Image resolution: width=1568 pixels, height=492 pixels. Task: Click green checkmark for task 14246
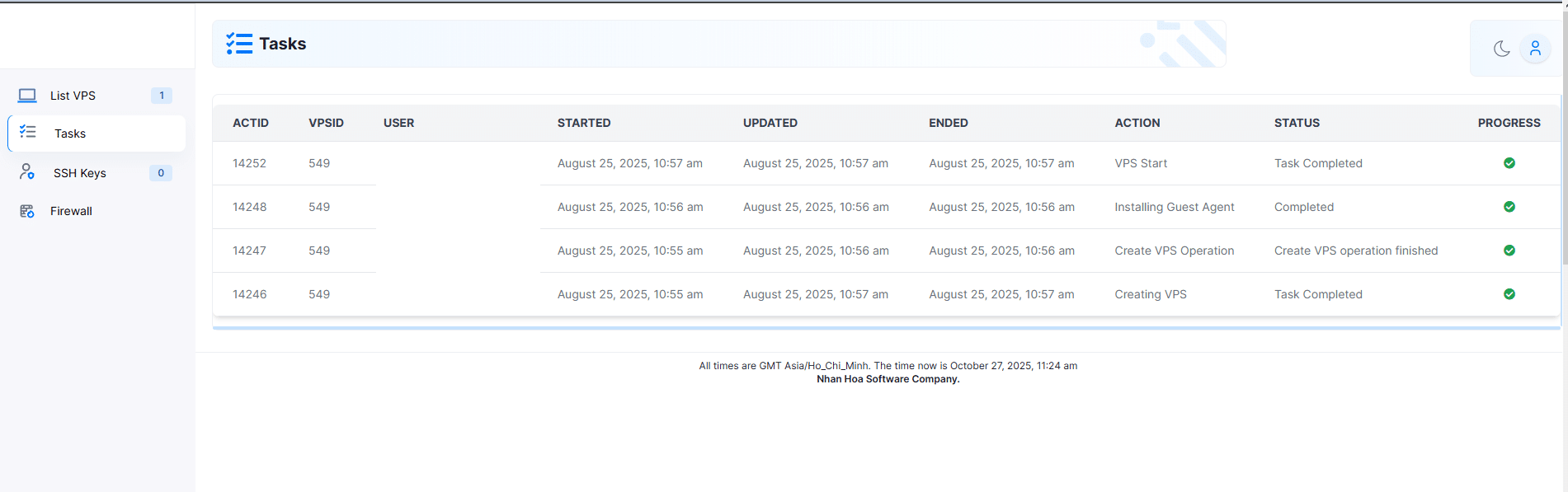(x=1509, y=294)
